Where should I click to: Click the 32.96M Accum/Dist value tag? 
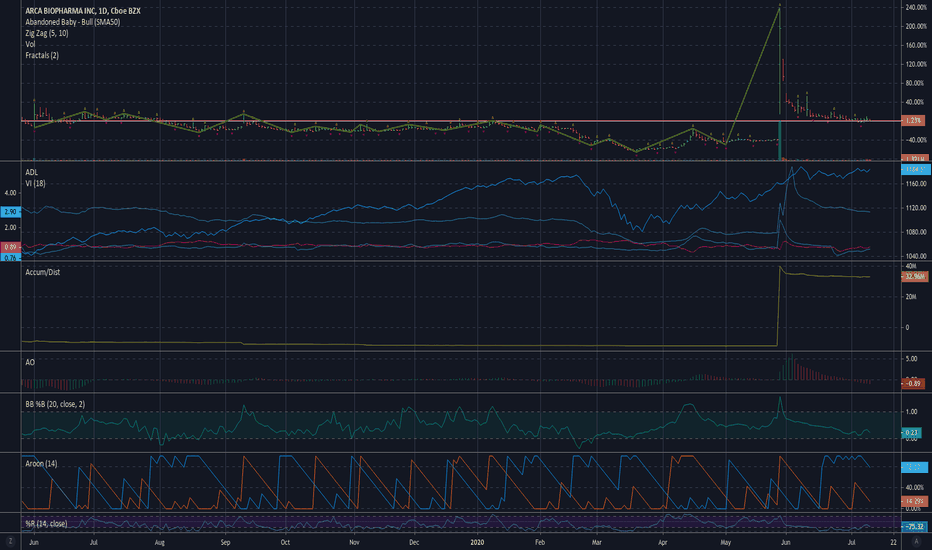[914, 276]
